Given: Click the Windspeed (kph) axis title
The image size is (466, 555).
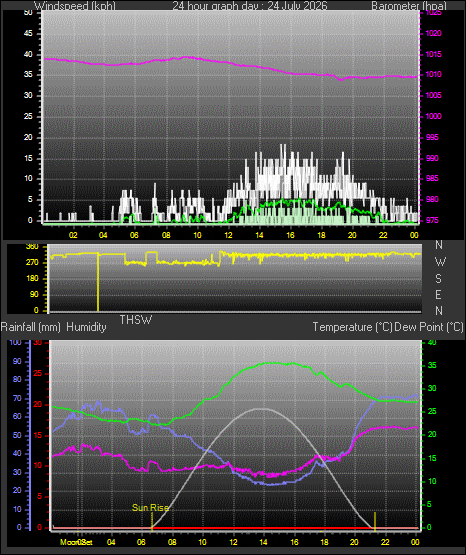Looking at the screenshot, I should pyautogui.click(x=75, y=6).
